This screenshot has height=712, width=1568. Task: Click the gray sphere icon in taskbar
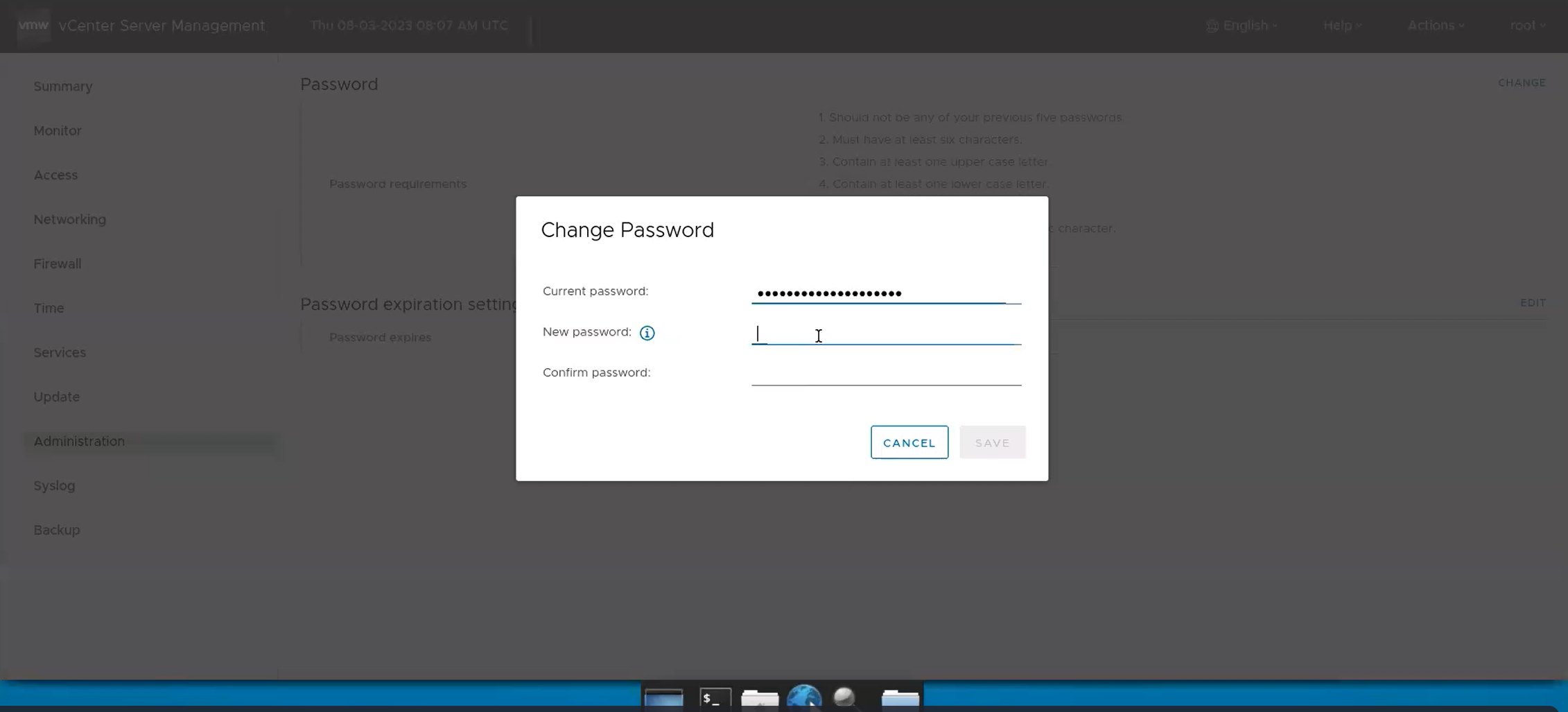[x=845, y=699]
